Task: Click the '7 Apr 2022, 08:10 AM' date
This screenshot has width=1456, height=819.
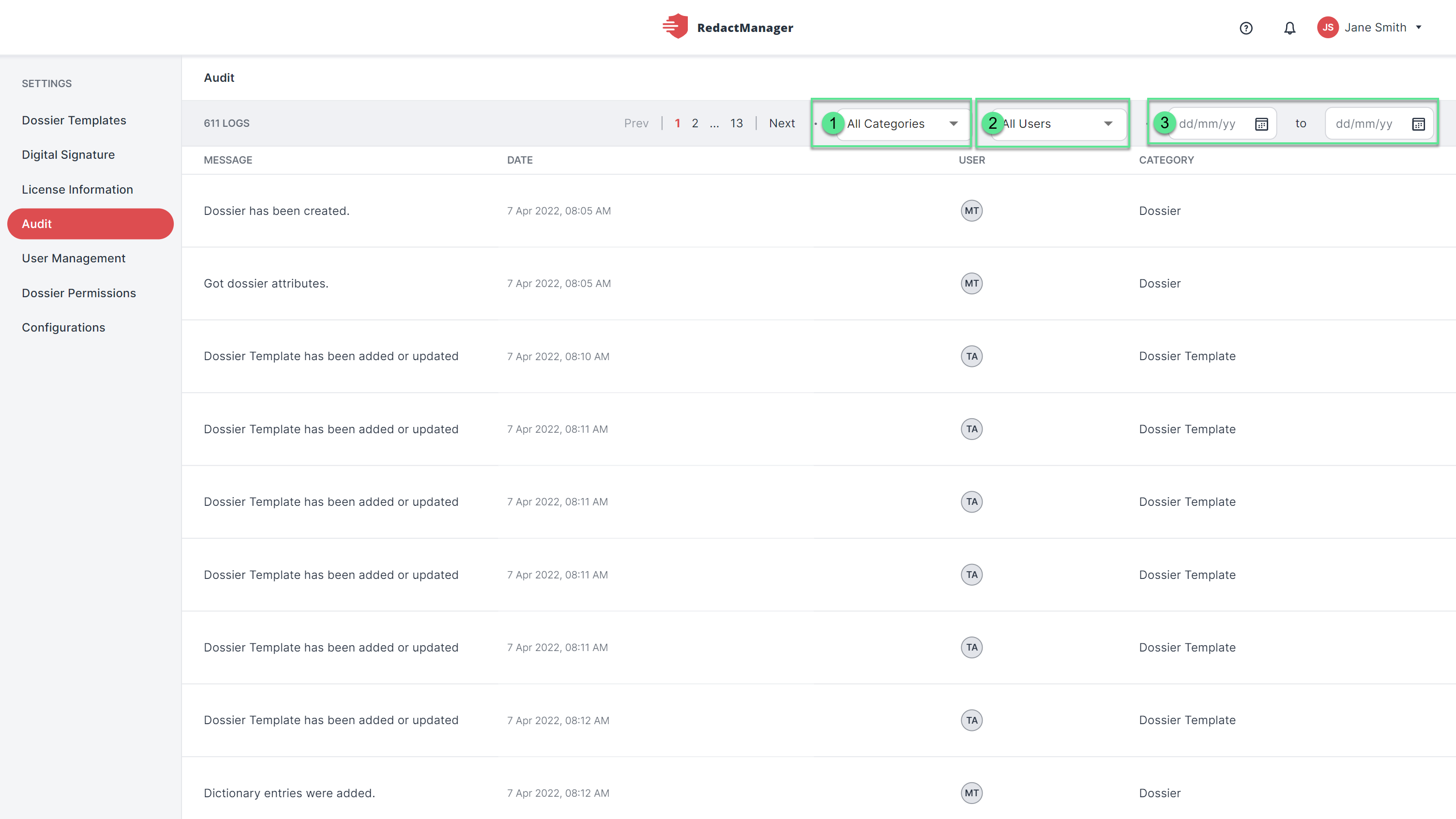Action: point(558,357)
